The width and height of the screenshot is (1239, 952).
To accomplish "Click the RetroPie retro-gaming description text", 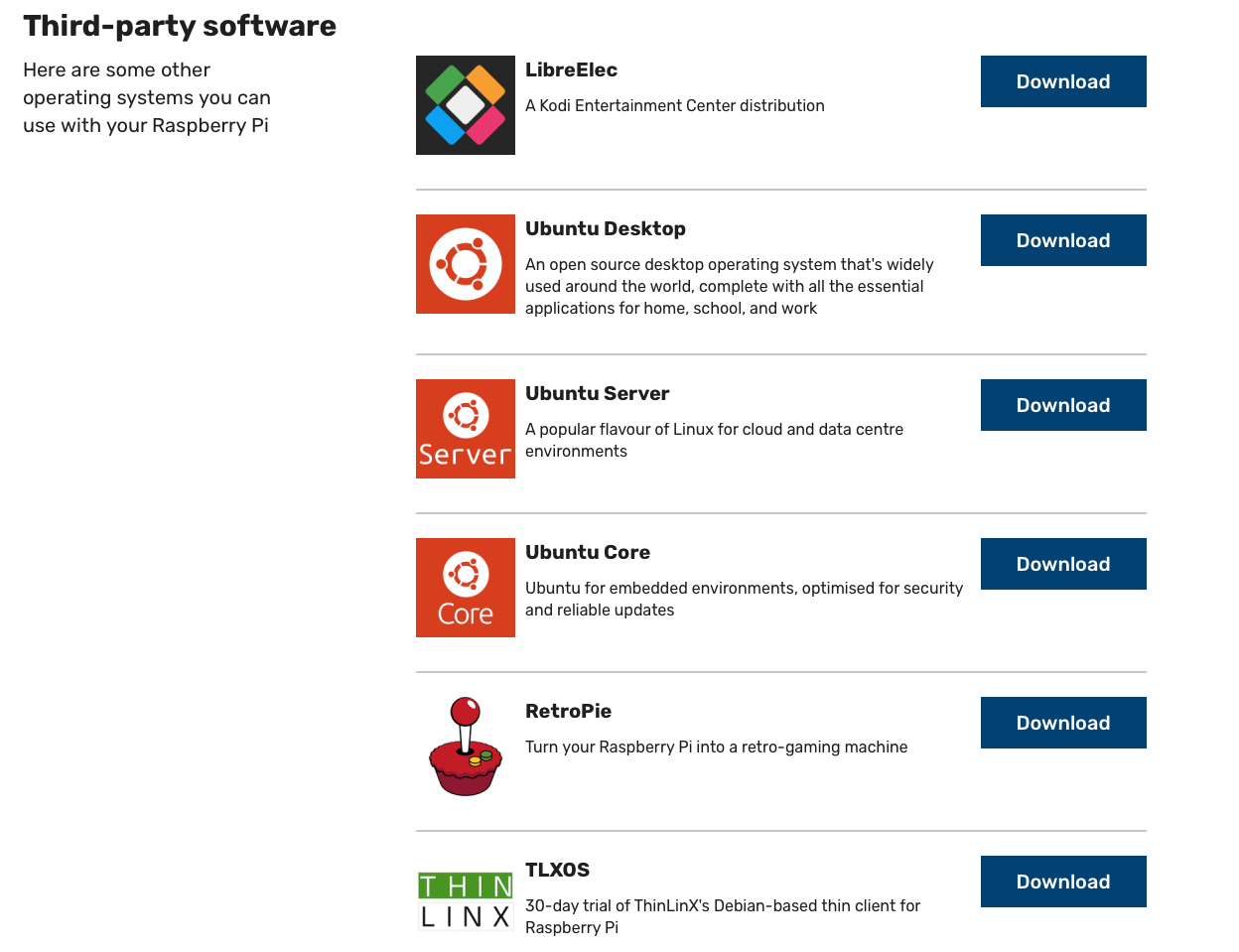I will pos(716,748).
